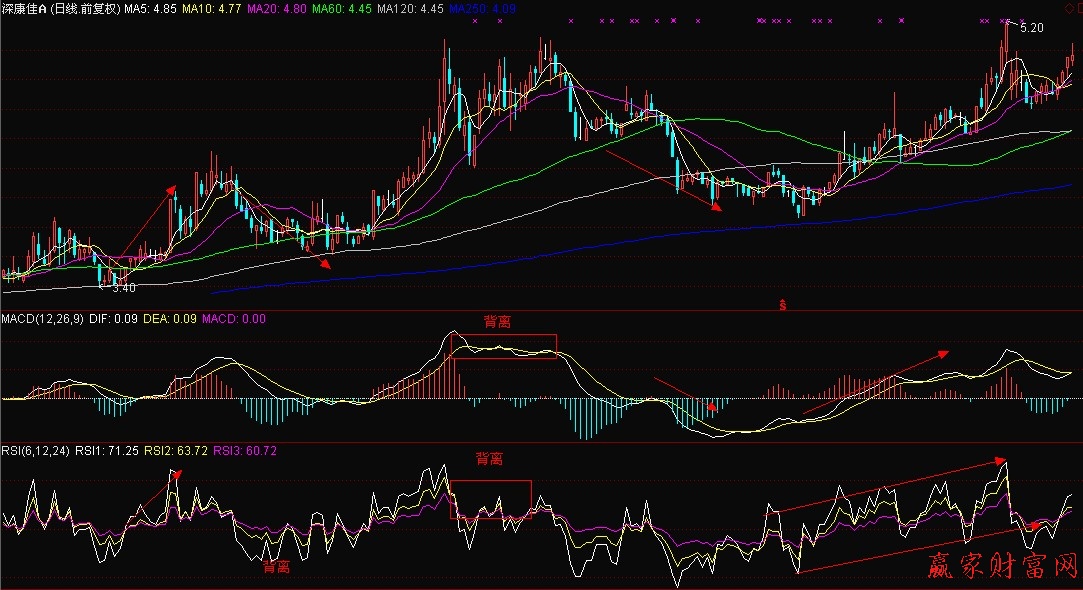Open the RSI(6,12,24) indicator parameters label
Screen dimensions: 1083x590
[x=36, y=451]
